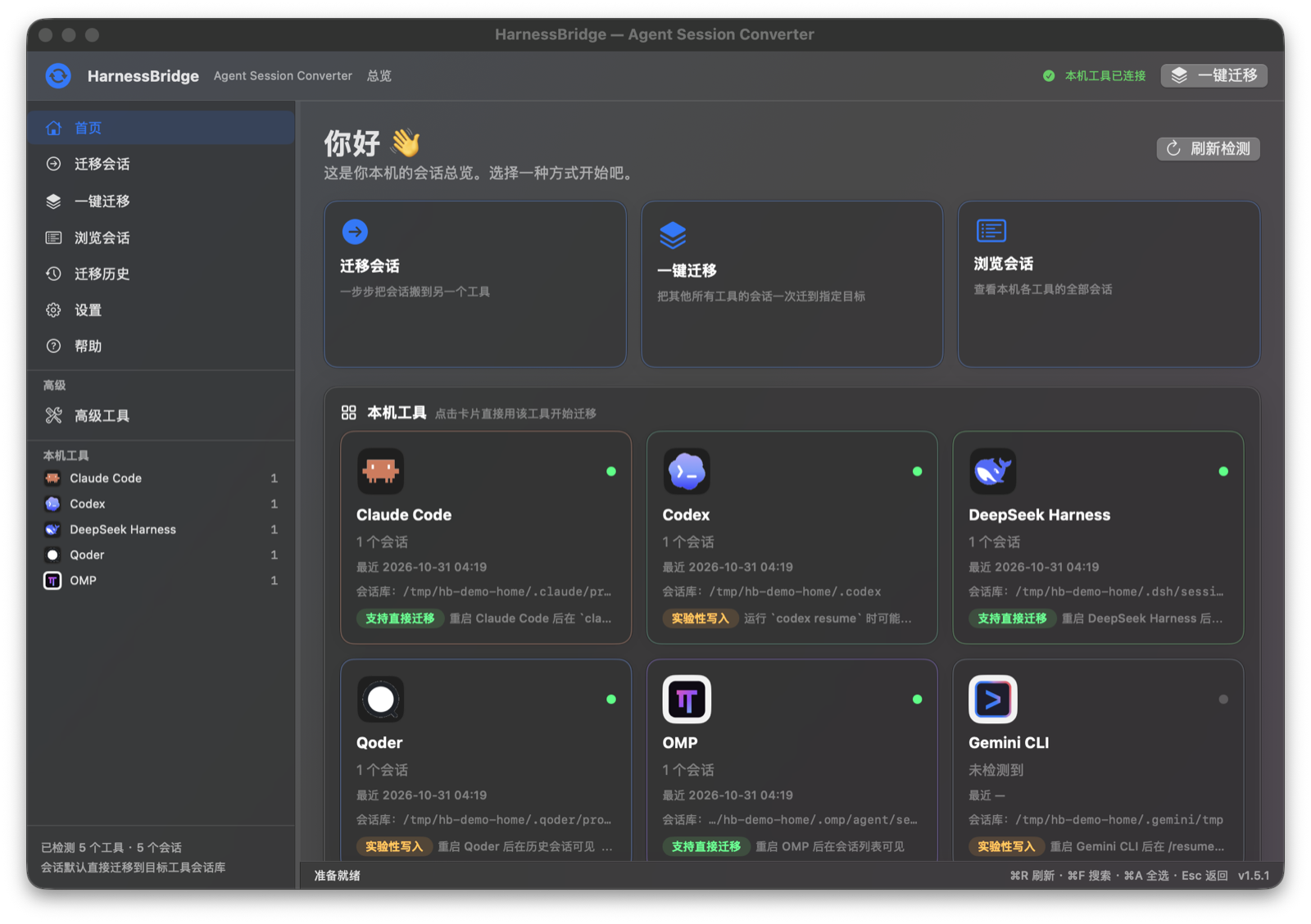Viewport: 1311px width, 924px height.
Task: Select Codex icon in sidebar tool list
Action: tap(52, 504)
